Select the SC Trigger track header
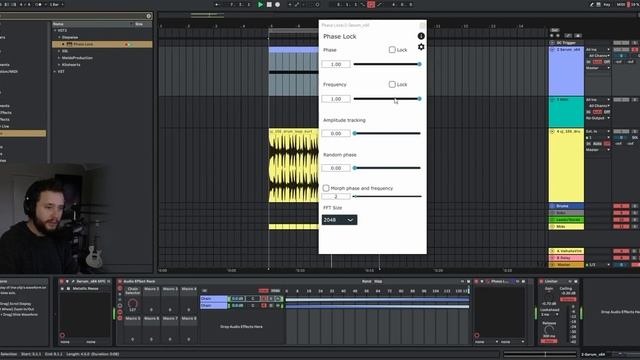This screenshot has height=360, width=640. pos(566,42)
